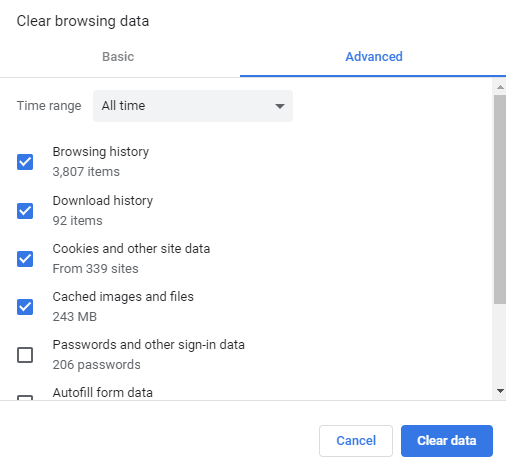Click the vertical scrollbar thumb

click(x=500, y=199)
